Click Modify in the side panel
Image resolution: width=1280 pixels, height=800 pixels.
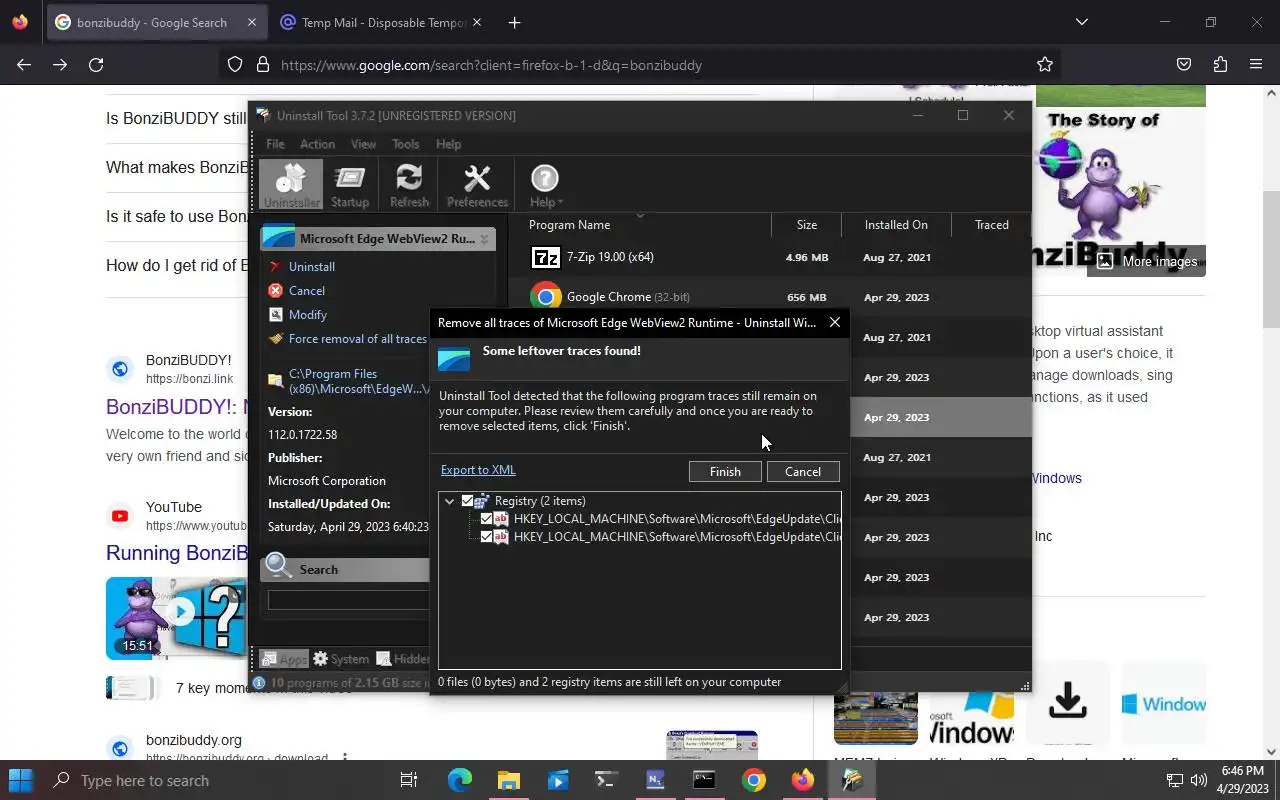coord(307,315)
